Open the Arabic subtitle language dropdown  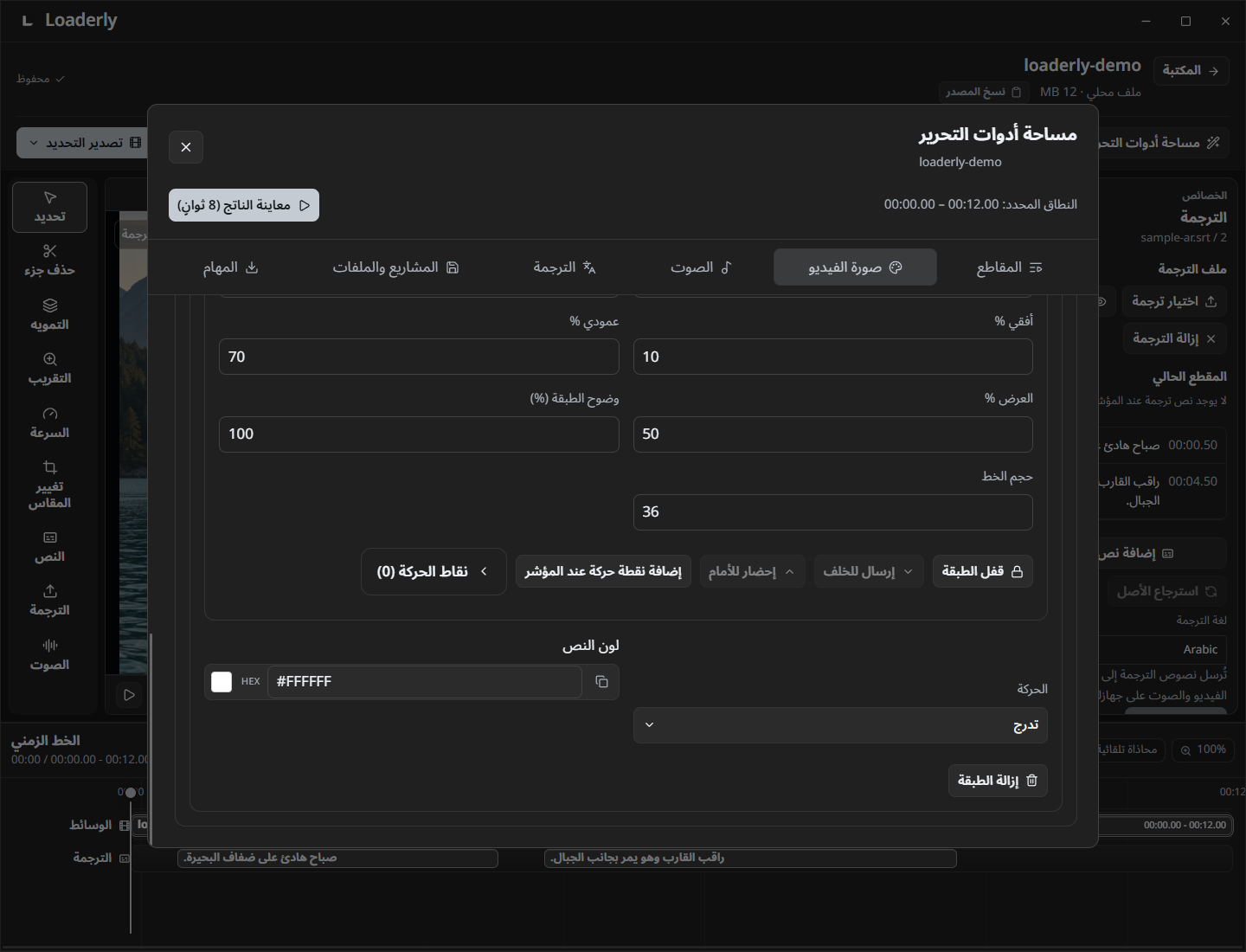pos(1162,649)
